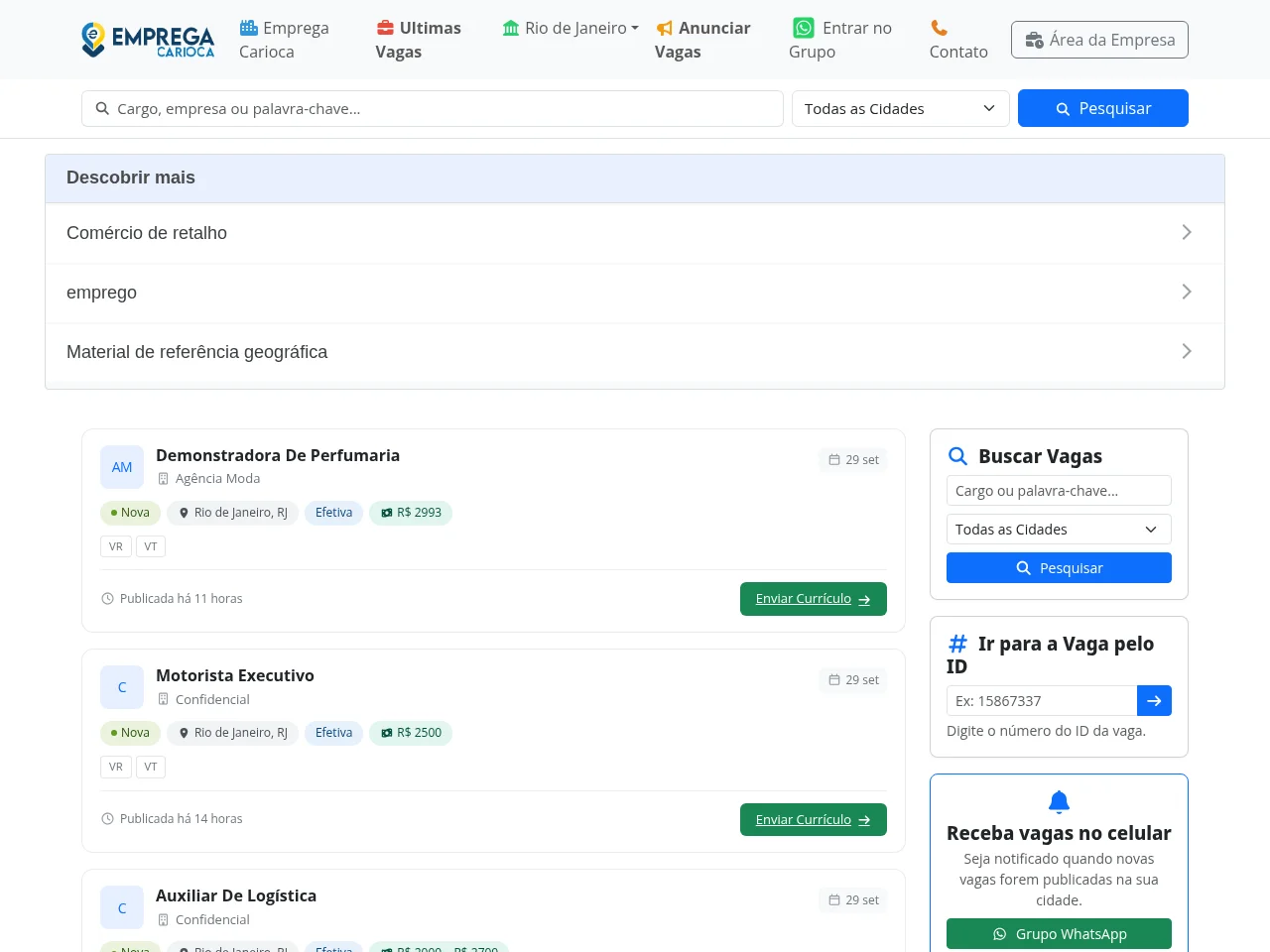
Task: Open Anunciar Vagas page
Action: [x=702, y=40]
